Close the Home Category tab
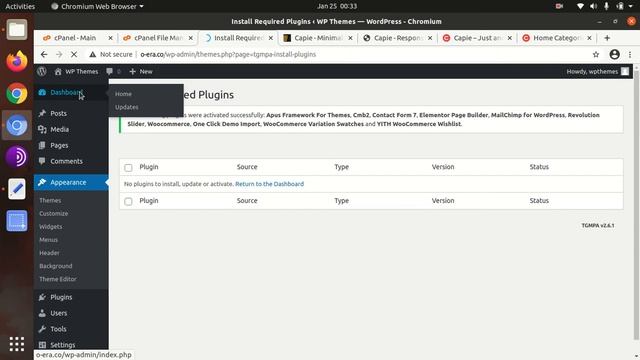Viewport: 640px width, 360px height. (589, 38)
